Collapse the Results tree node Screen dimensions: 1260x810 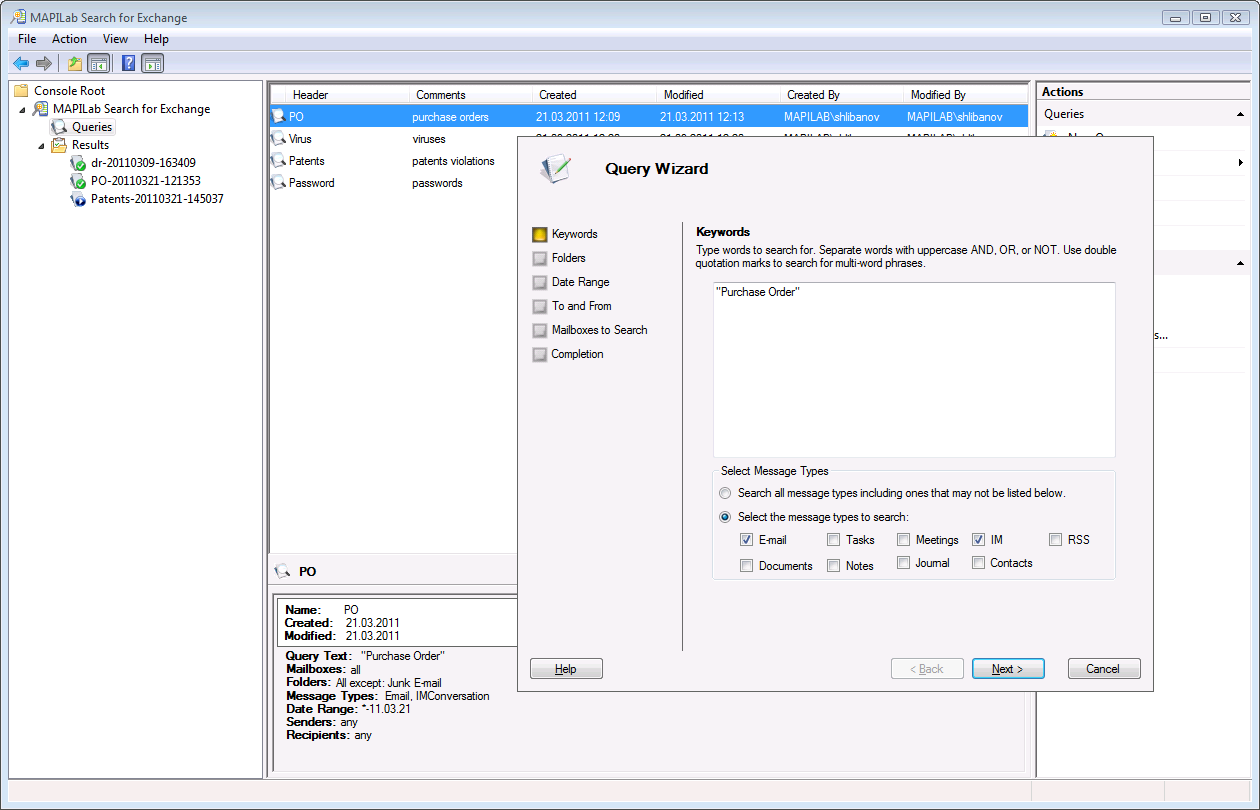click(41, 146)
